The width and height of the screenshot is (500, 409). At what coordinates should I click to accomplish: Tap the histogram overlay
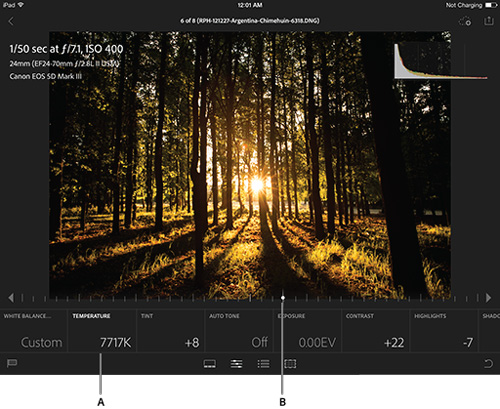(441, 61)
